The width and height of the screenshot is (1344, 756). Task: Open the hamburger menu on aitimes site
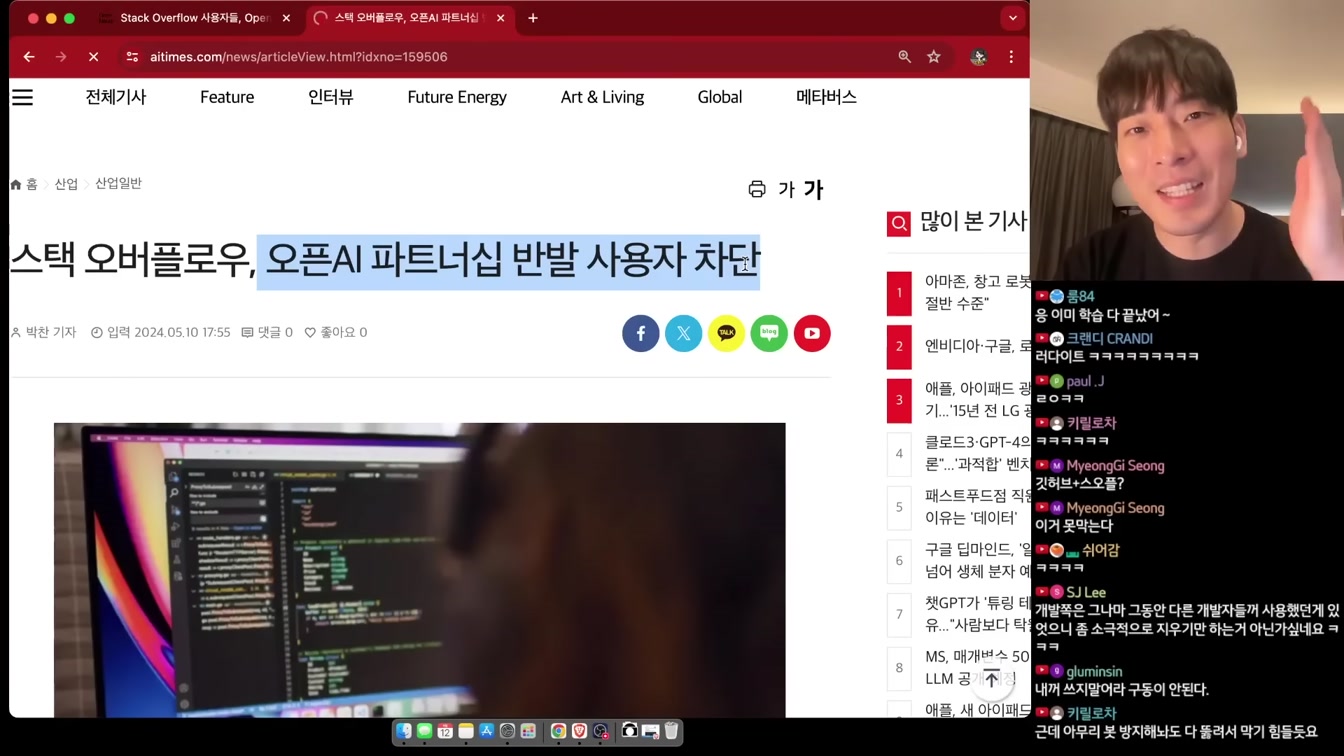tap(22, 97)
